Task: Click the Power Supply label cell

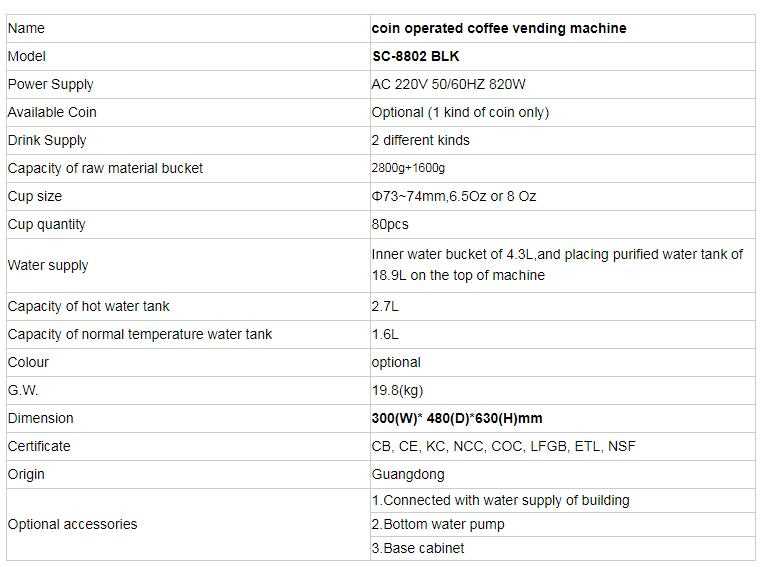Action: (51, 84)
